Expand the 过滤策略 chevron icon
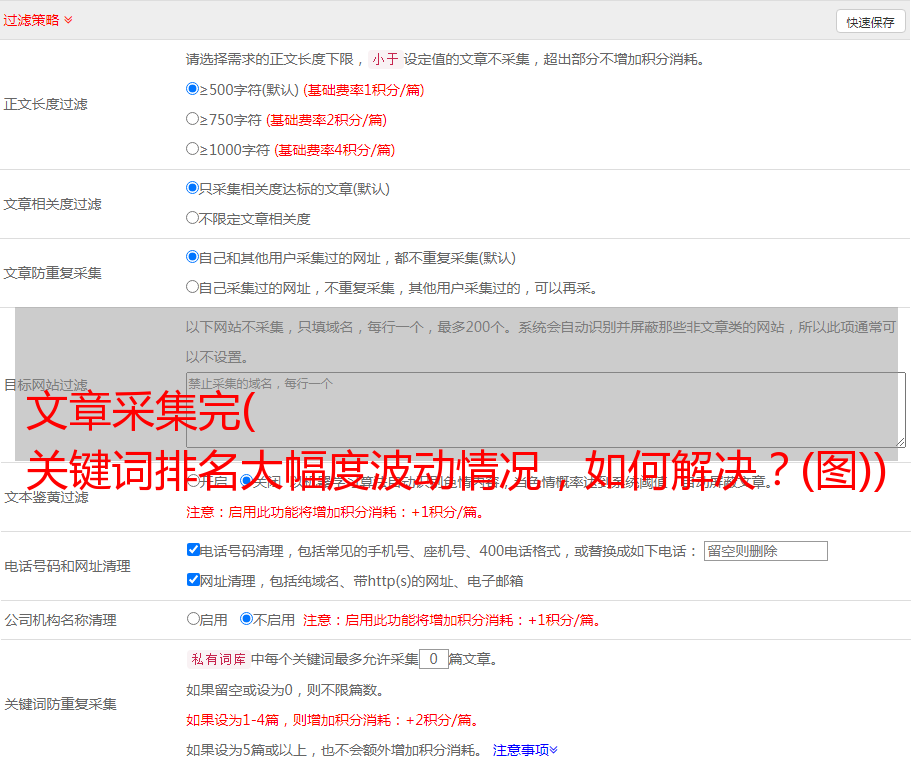912x768 pixels. 68,20
